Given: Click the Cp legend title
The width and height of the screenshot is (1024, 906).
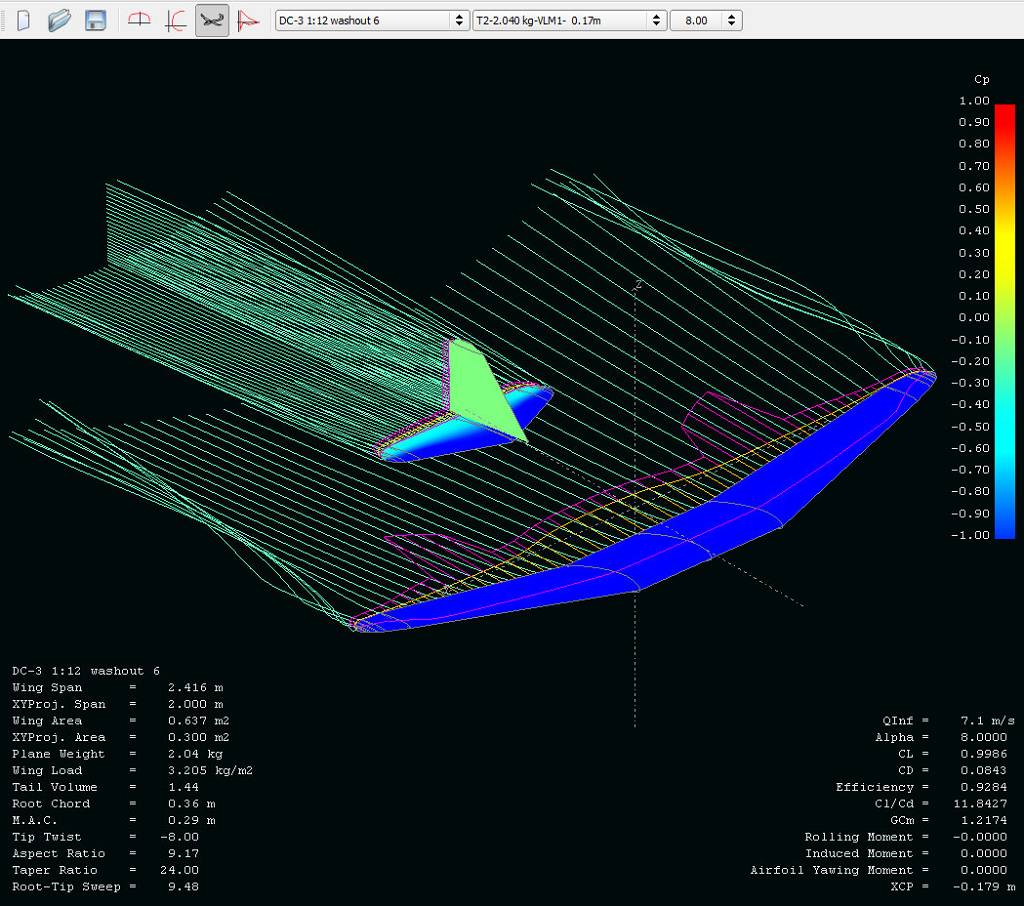Looking at the screenshot, I should click(x=980, y=79).
